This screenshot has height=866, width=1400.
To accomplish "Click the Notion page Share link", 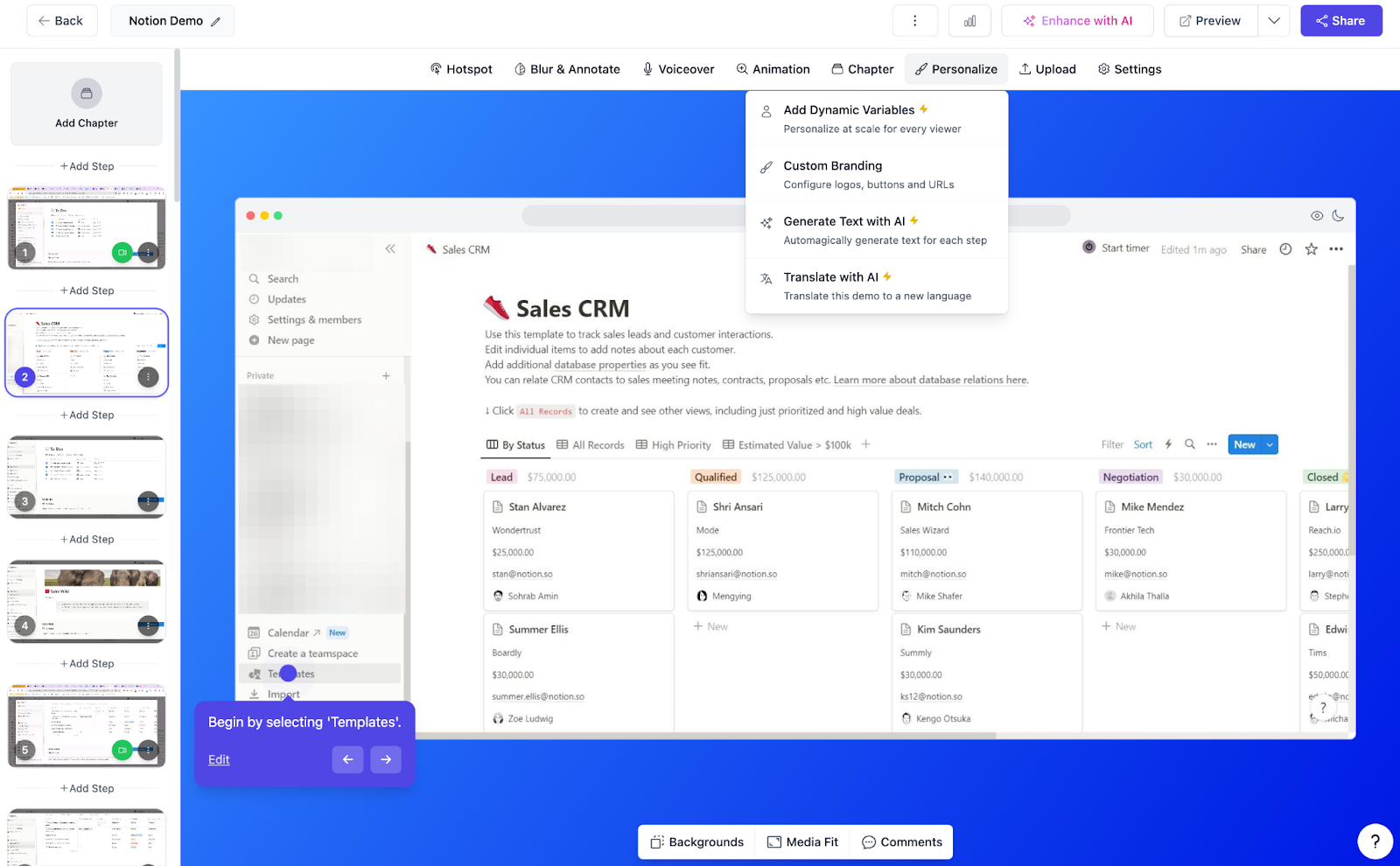I will click(1253, 249).
